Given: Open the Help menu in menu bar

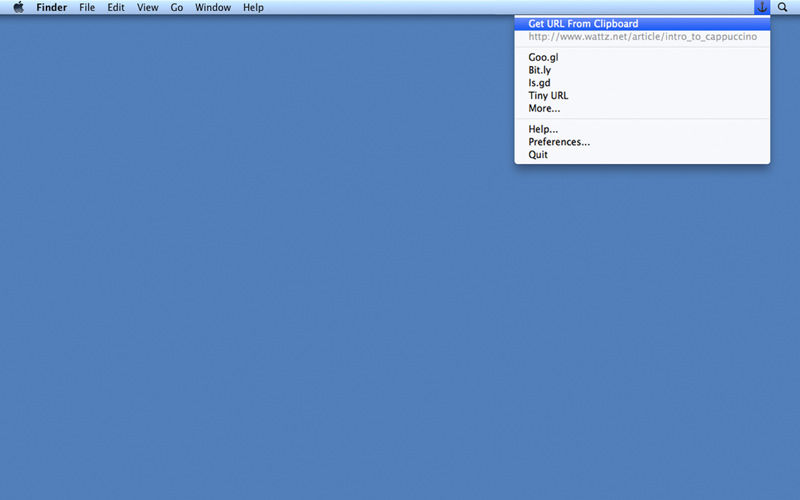Looking at the screenshot, I should [253, 7].
